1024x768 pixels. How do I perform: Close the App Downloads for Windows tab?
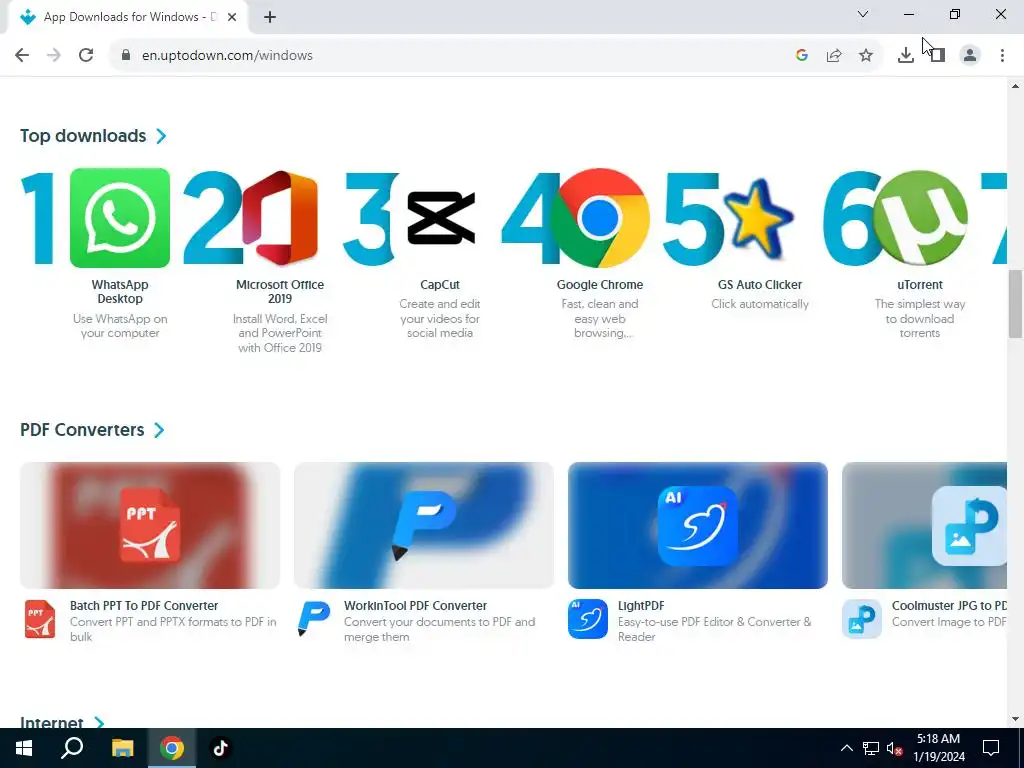tap(232, 17)
